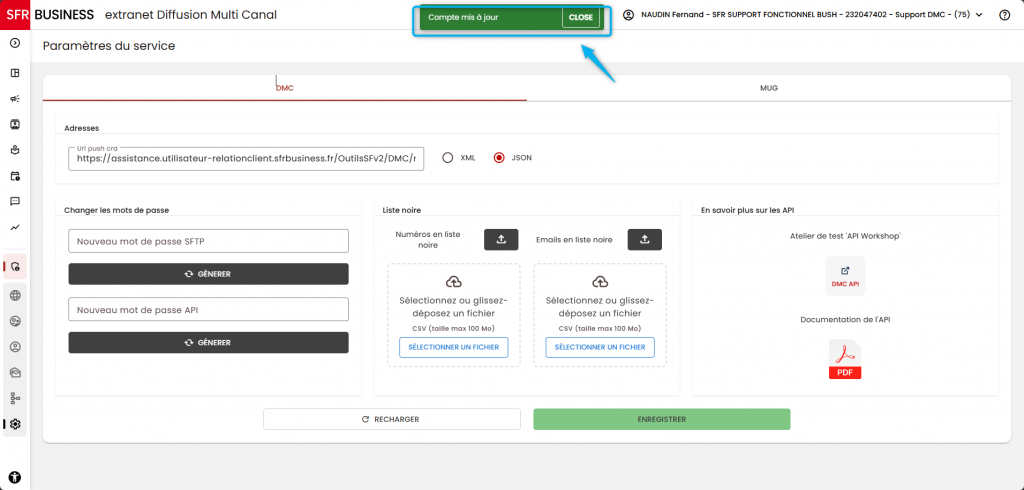Click the ENREGISTRER button

(662, 419)
